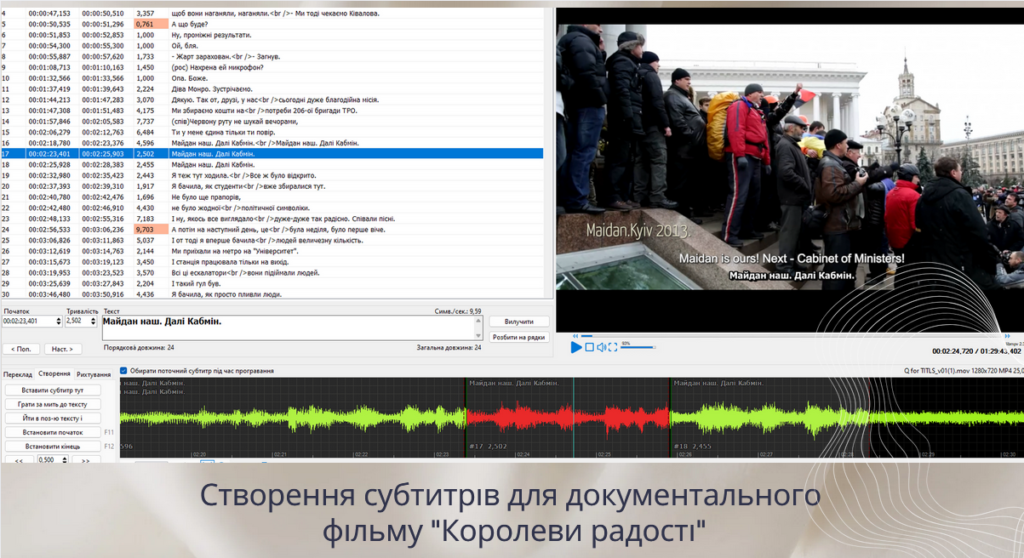Click start time 00:01:44,213 in row 12
The image size is (1024, 558).
point(50,100)
